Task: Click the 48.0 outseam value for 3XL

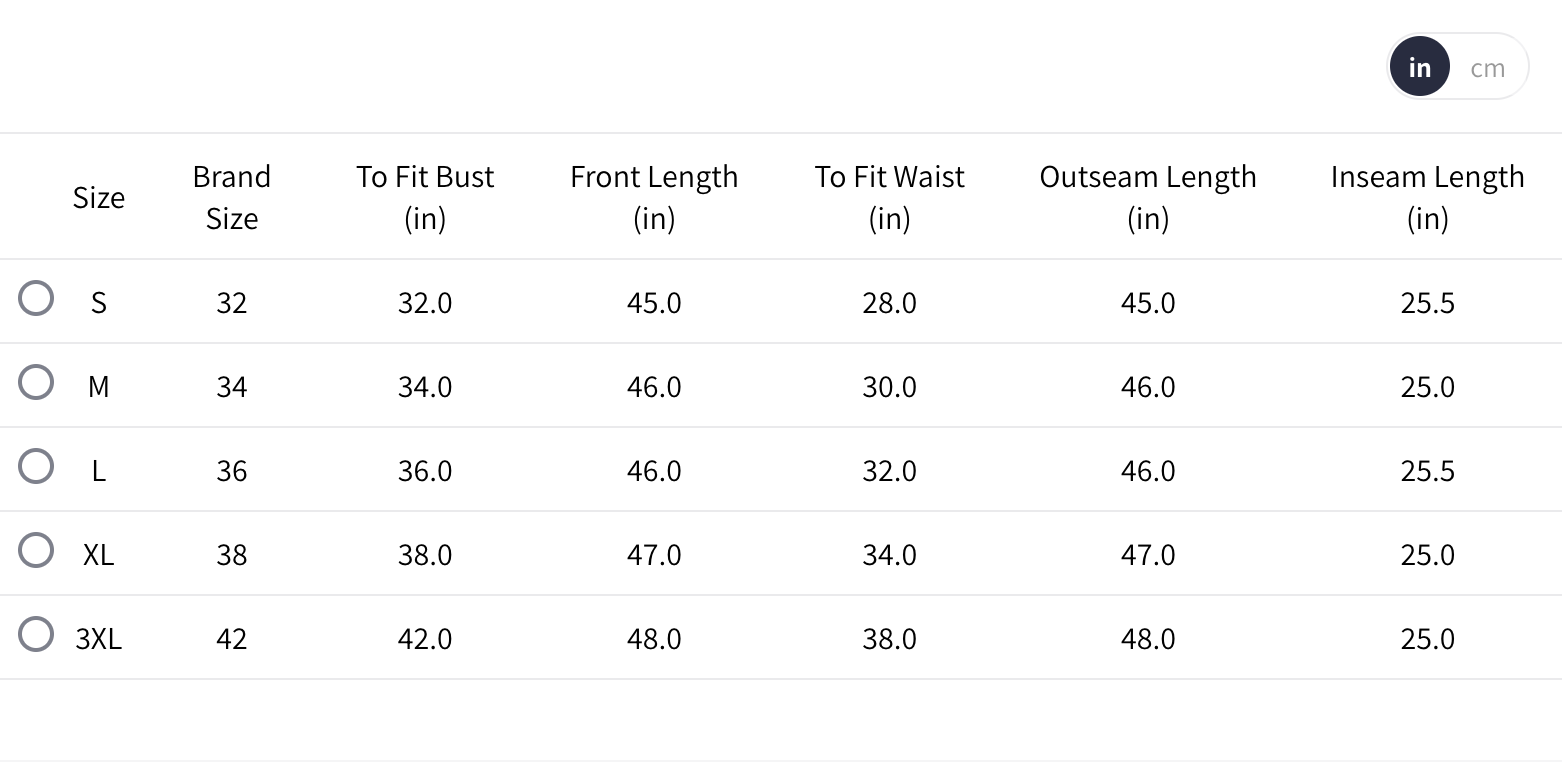Action: pyautogui.click(x=1148, y=639)
